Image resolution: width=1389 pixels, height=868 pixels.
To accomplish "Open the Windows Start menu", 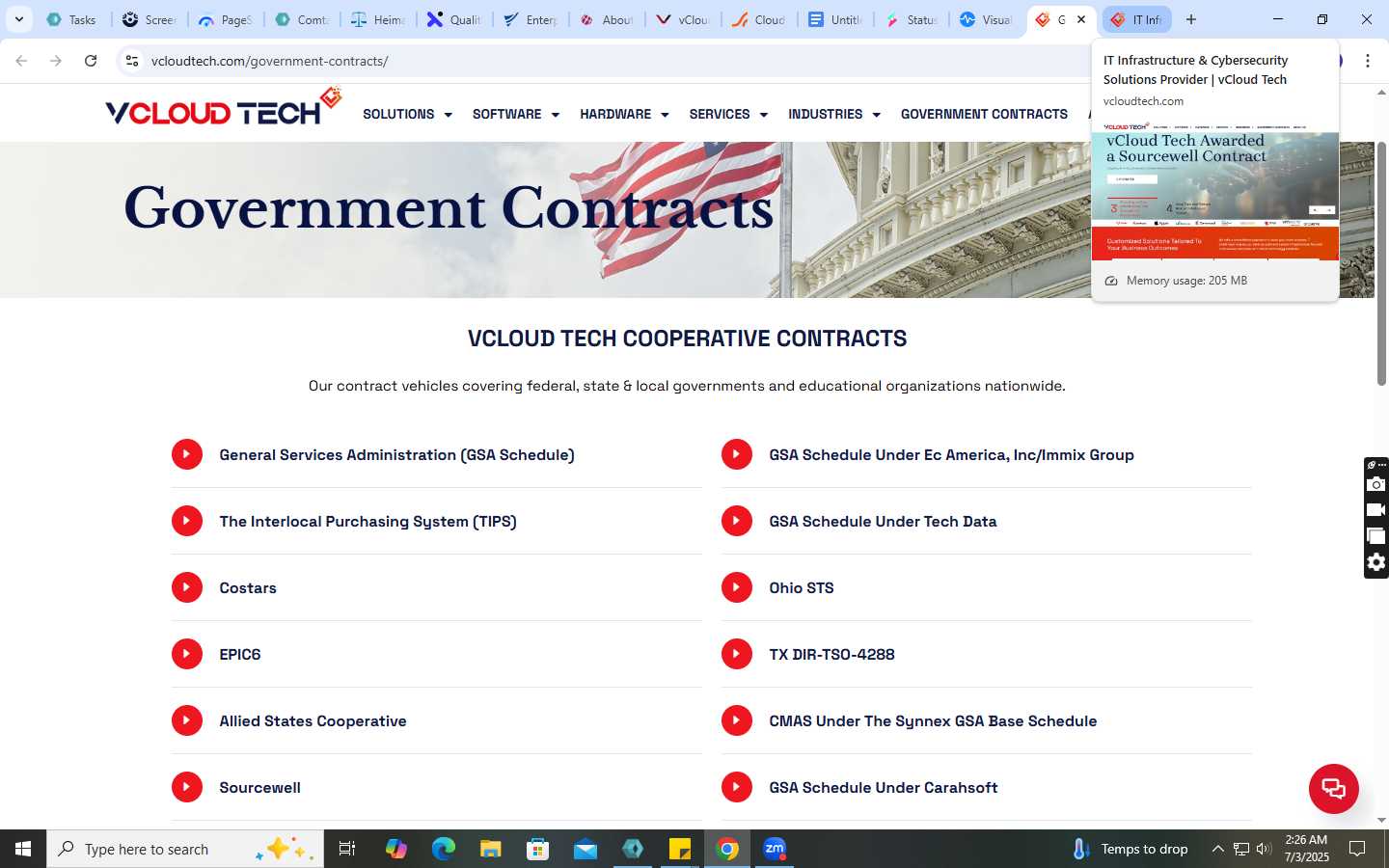I will coord(23,849).
